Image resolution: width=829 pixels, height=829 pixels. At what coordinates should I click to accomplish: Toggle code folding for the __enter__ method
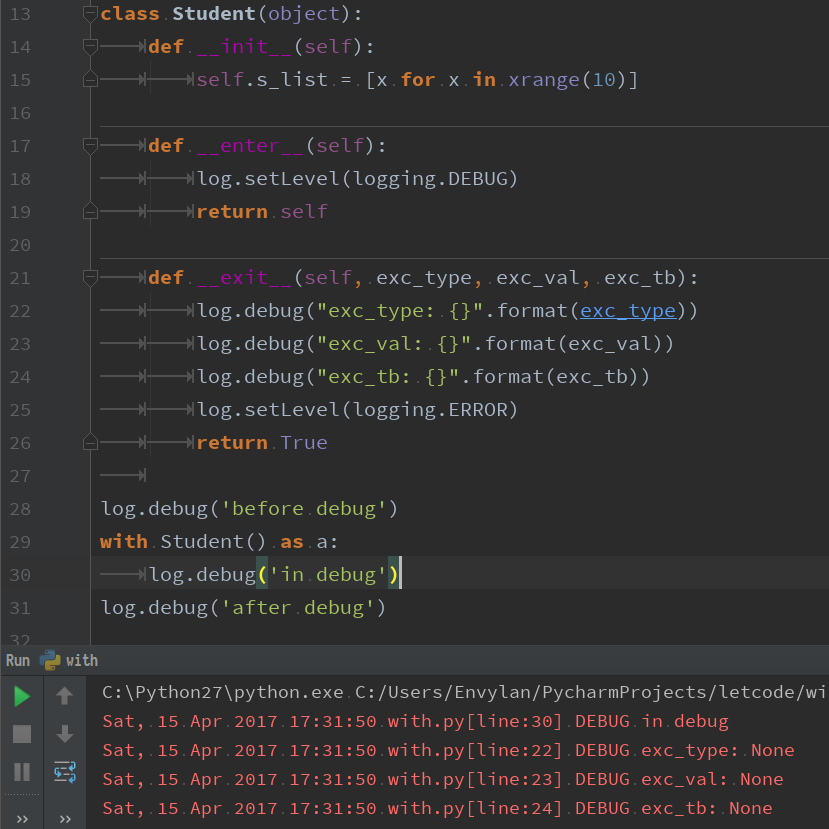pos(89,145)
